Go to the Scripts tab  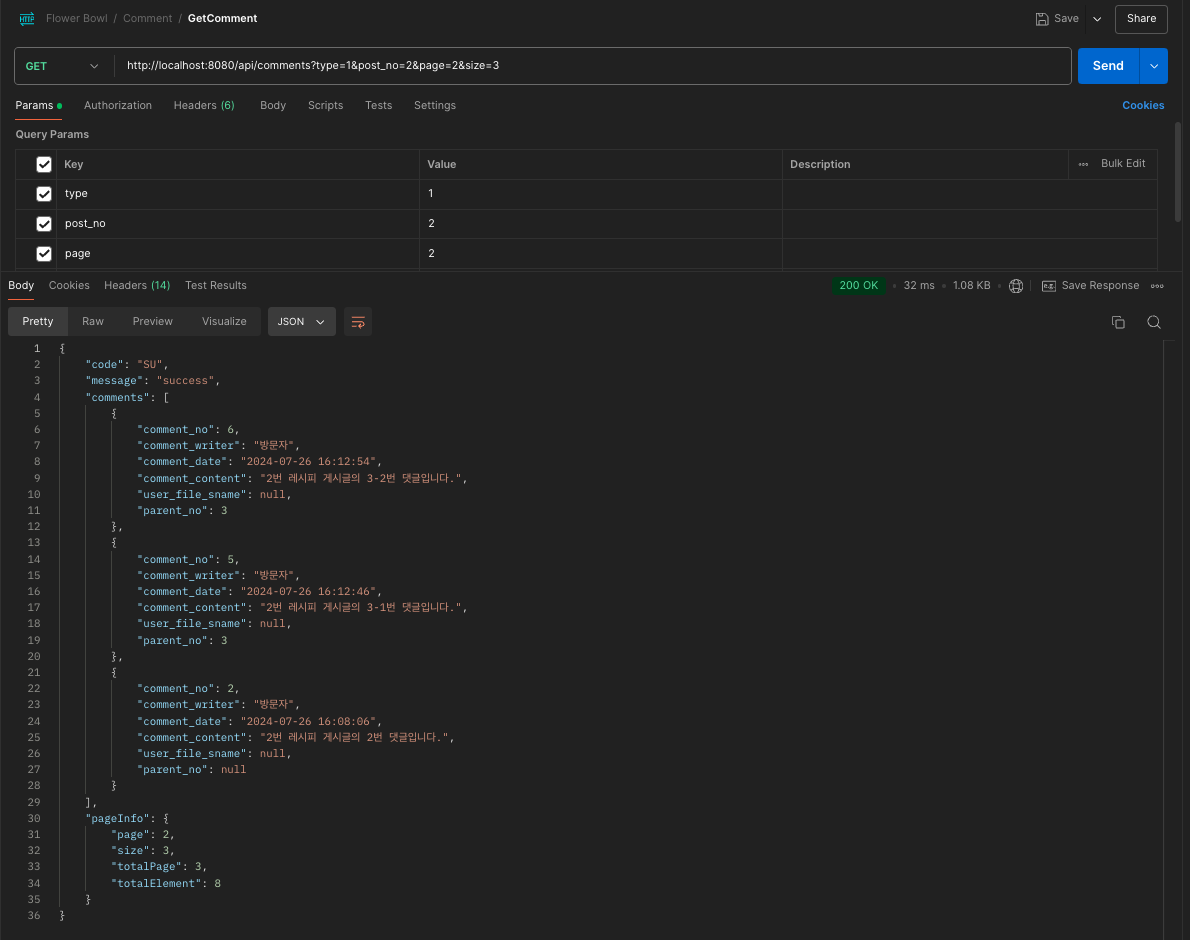tap(325, 105)
